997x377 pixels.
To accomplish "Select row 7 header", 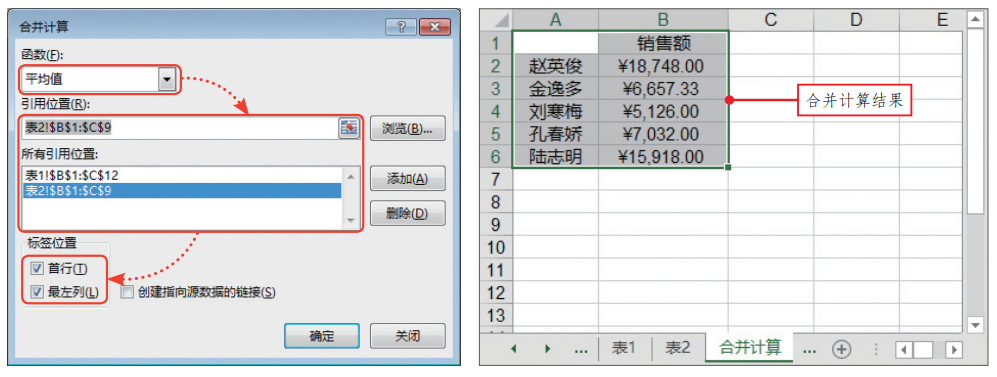I will point(497,180).
